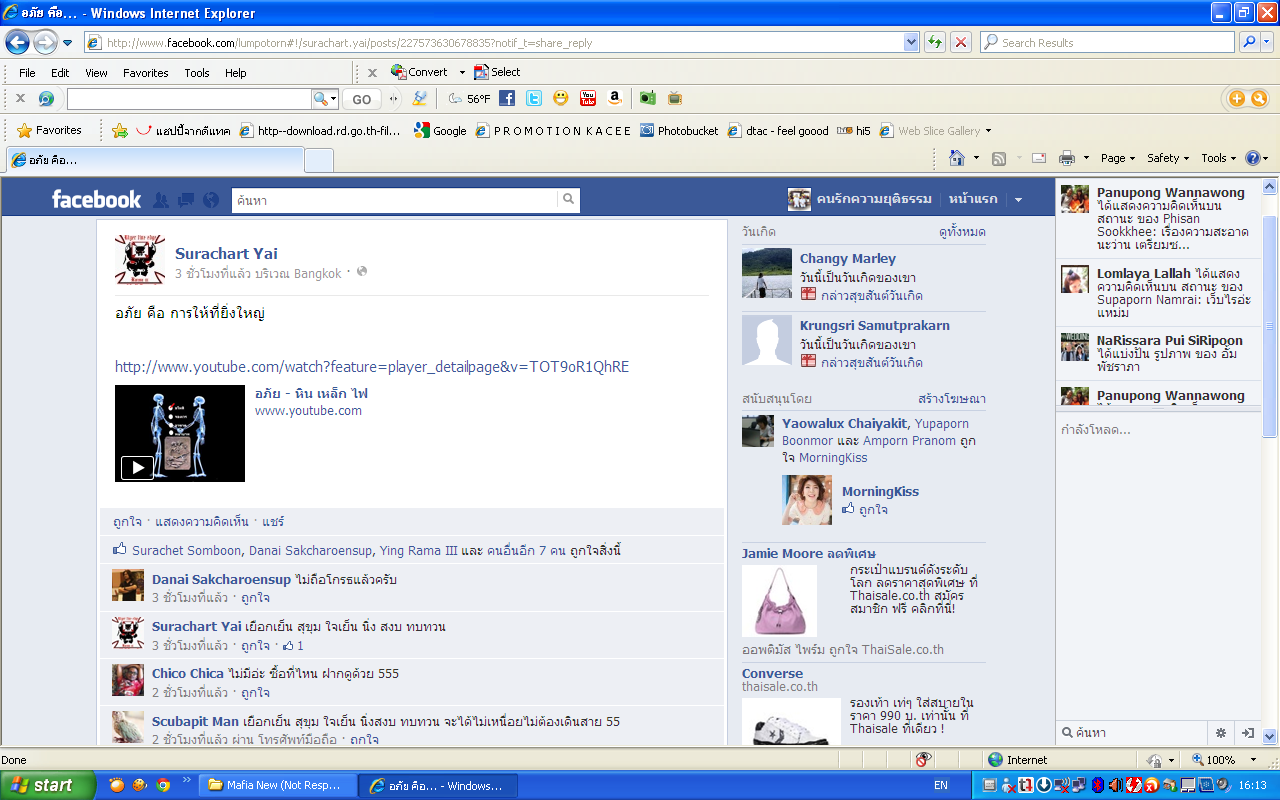Open the Edit menu
The width and height of the screenshot is (1280, 800).
tap(60, 73)
